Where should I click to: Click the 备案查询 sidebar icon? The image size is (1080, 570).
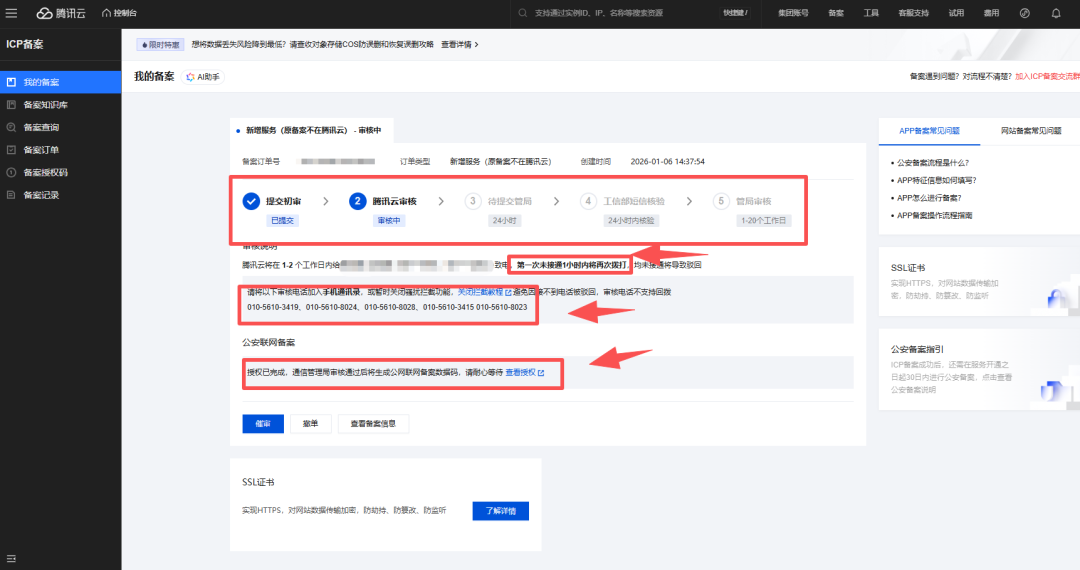pyautogui.click(x=11, y=127)
